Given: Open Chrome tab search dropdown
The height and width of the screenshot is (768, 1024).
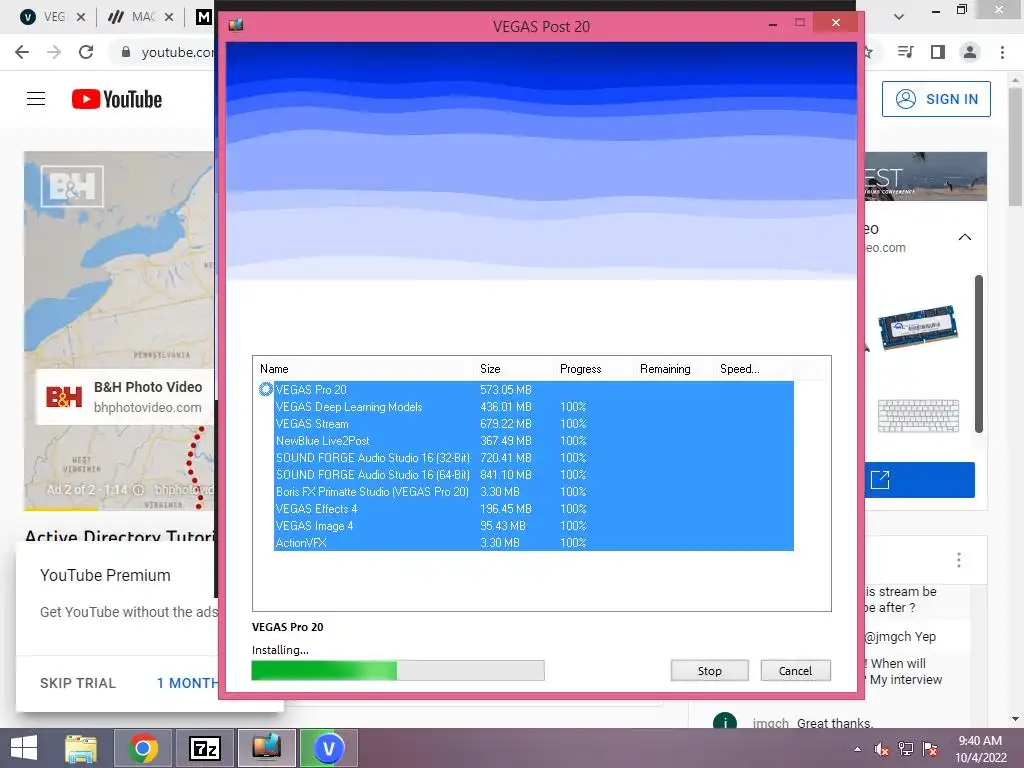Looking at the screenshot, I should click(899, 17).
